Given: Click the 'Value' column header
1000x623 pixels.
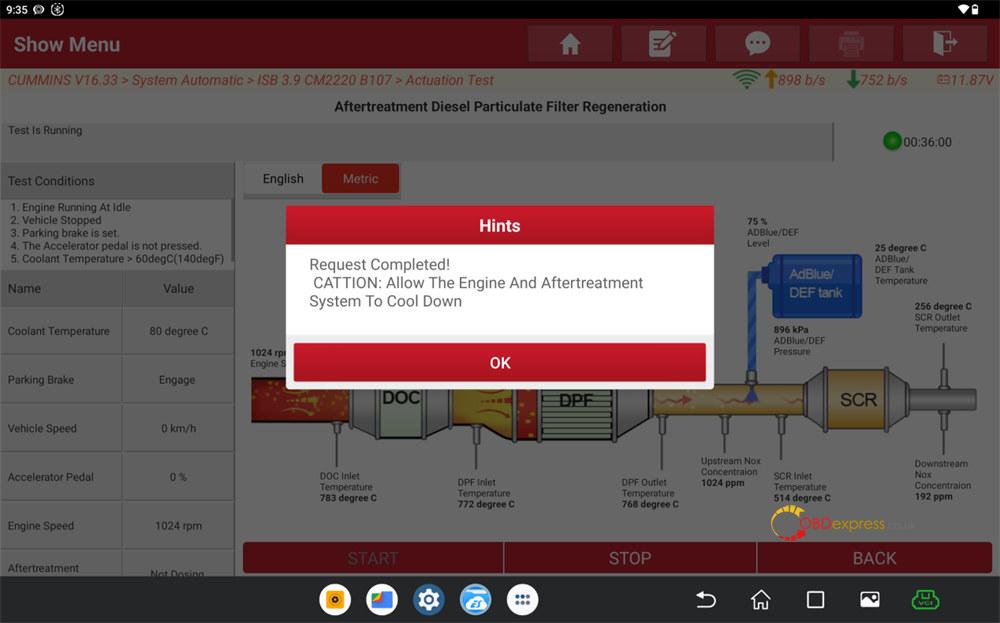Looking at the screenshot, I should [179, 288].
